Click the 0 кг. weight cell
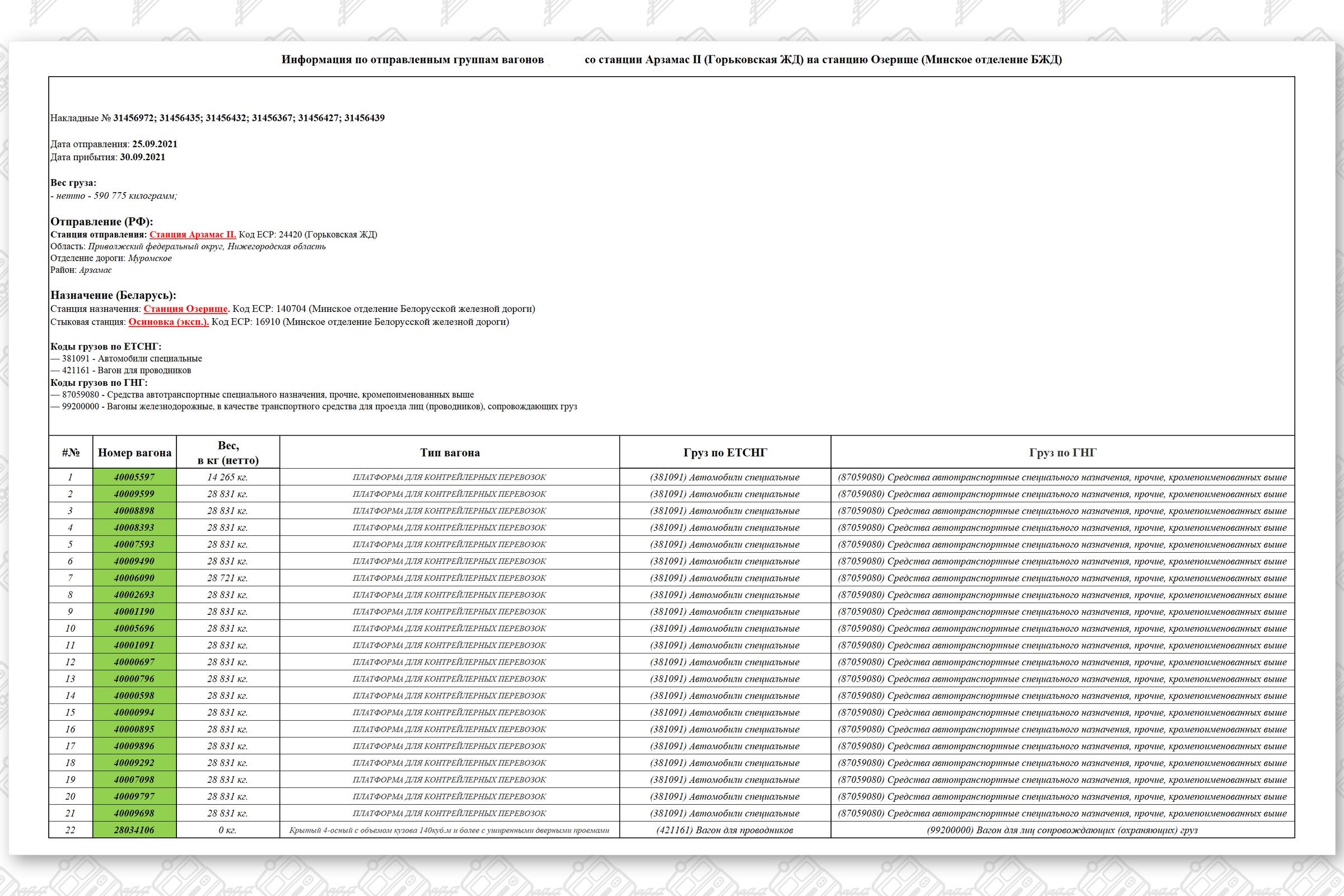The width and height of the screenshot is (1344, 896). (x=227, y=830)
